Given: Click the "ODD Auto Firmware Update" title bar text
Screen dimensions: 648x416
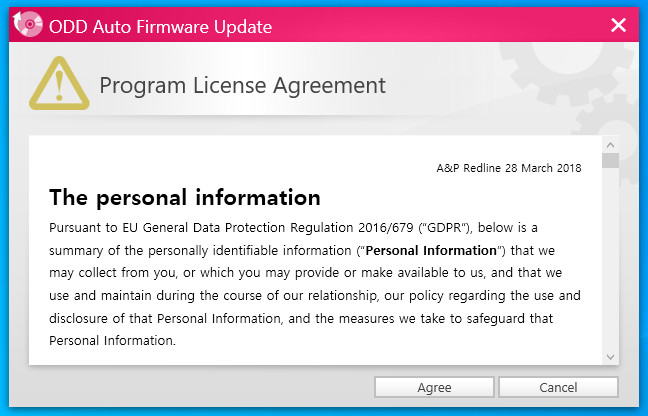Looking at the screenshot, I should coord(160,26).
